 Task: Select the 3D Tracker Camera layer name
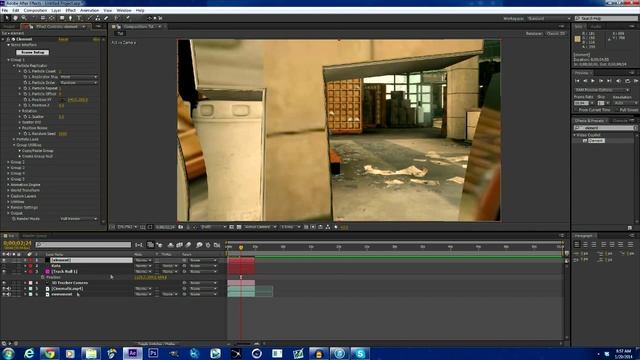[69, 283]
